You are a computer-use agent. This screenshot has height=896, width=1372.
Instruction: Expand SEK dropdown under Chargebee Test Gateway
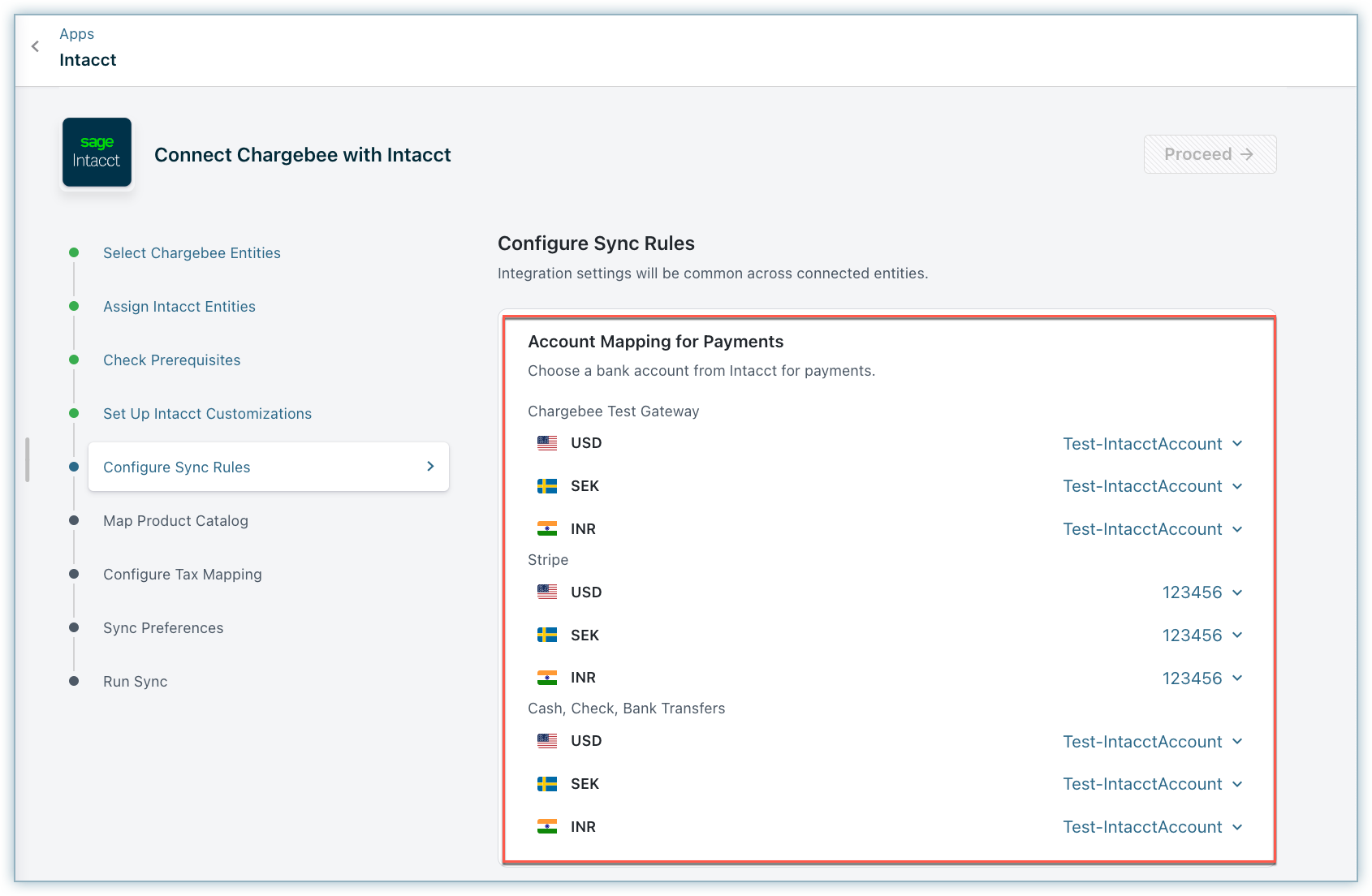click(1152, 486)
